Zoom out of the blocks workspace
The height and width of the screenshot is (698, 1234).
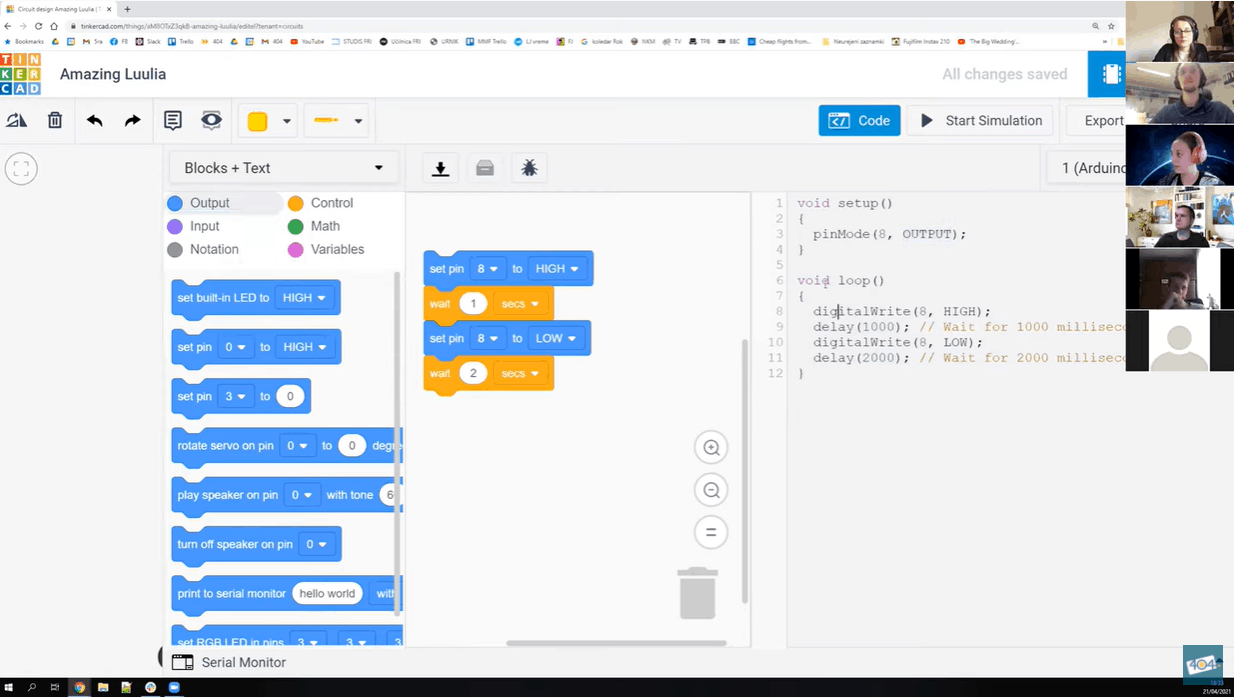[x=711, y=490]
